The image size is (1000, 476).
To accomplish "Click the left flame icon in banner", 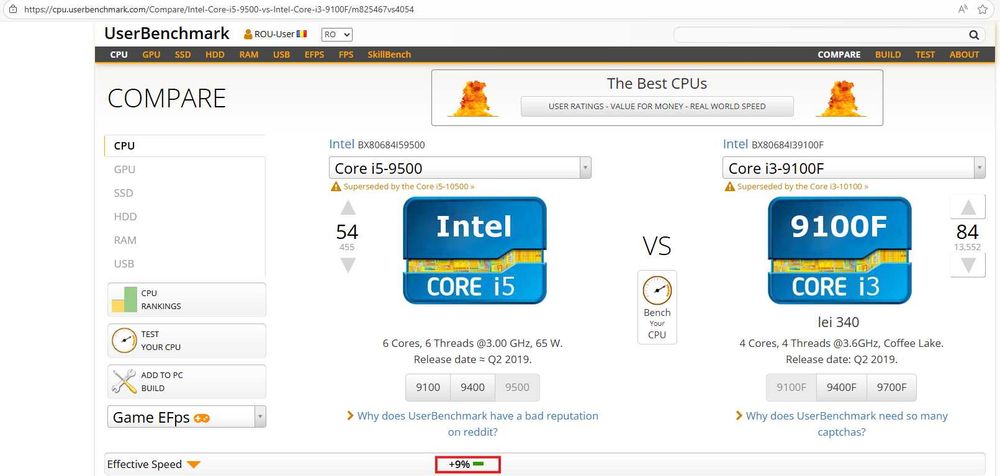I will click(x=473, y=98).
